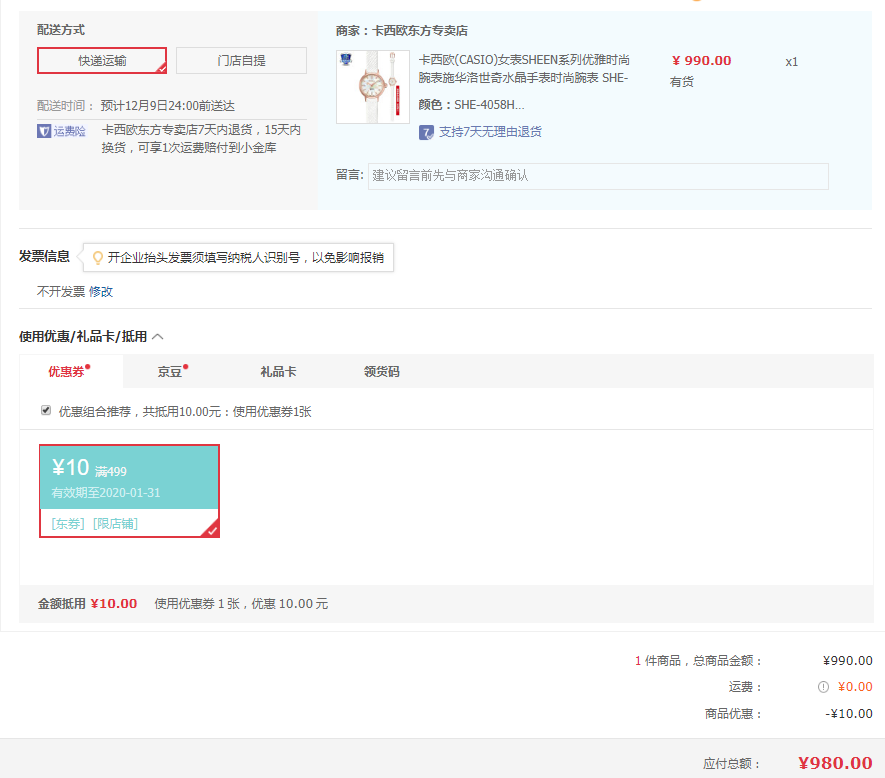Collapse the 使用优惠/礼品卡/抵用 section chevron
Viewport: 885px width, 778px height.
(x=158, y=336)
